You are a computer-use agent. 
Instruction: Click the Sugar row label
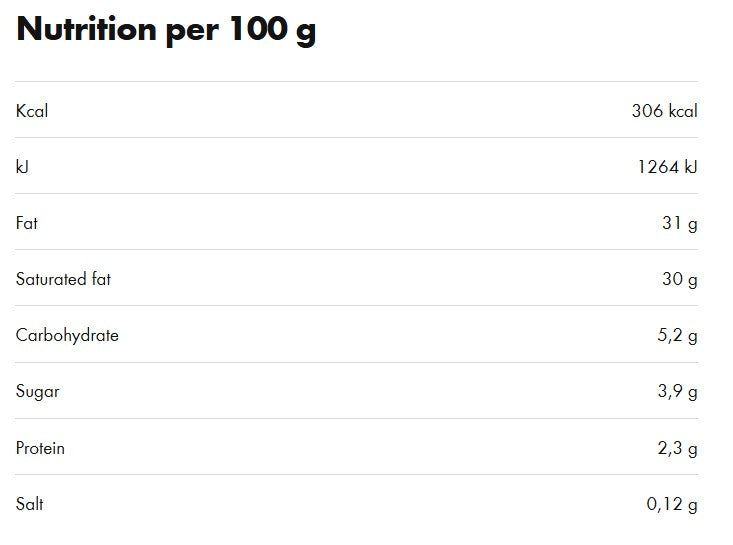tap(38, 391)
